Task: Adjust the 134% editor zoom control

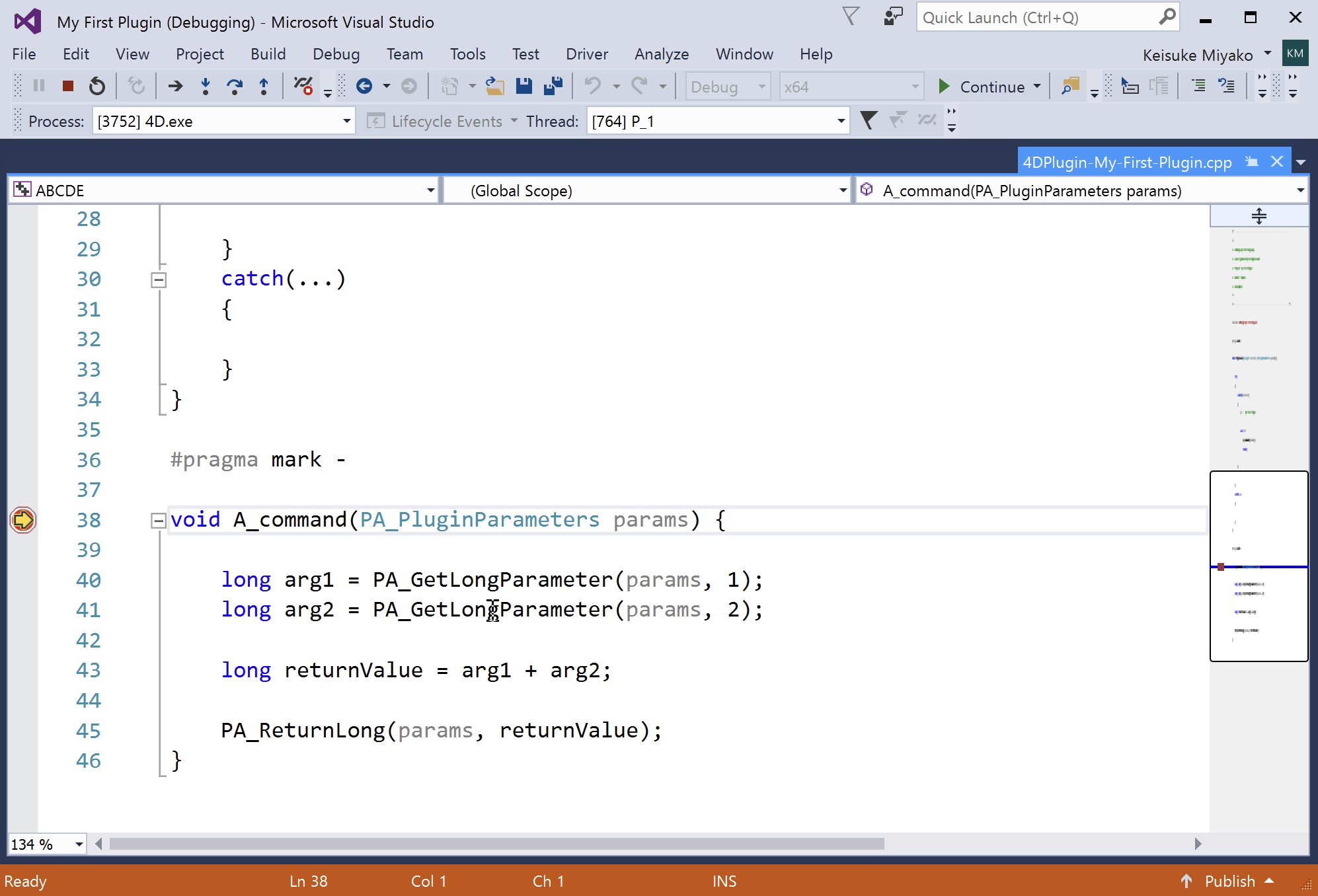Action: pos(46,844)
